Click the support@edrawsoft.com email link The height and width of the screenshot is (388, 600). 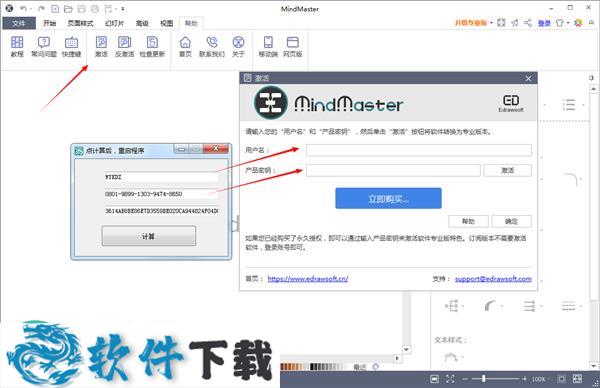coord(493,279)
